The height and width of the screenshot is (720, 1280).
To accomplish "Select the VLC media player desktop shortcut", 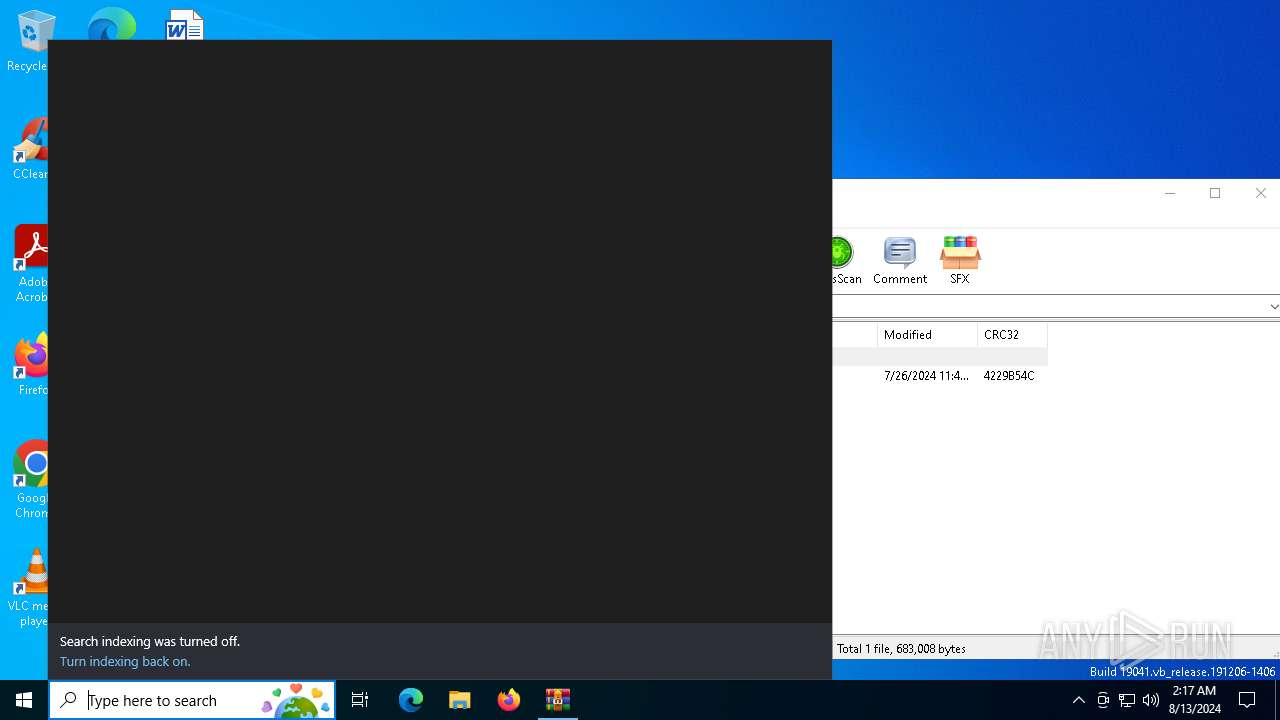I will point(30,588).
